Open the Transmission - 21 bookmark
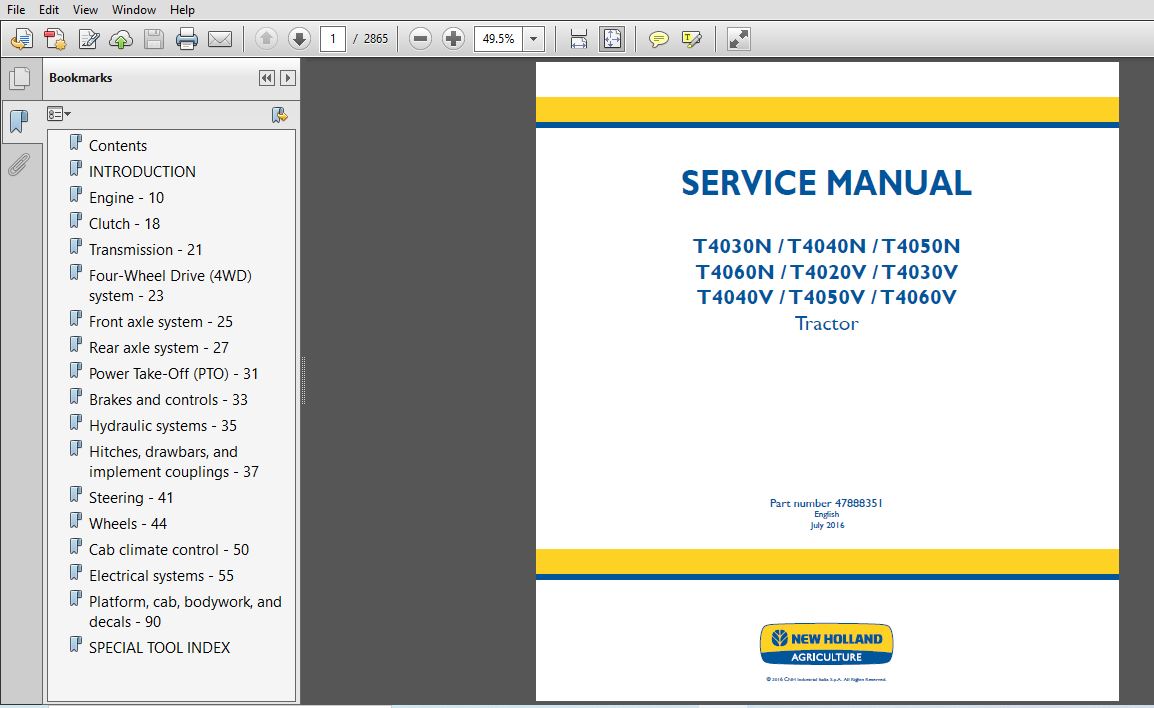This screenshot has width=1154, height=708. coord(146,249)
